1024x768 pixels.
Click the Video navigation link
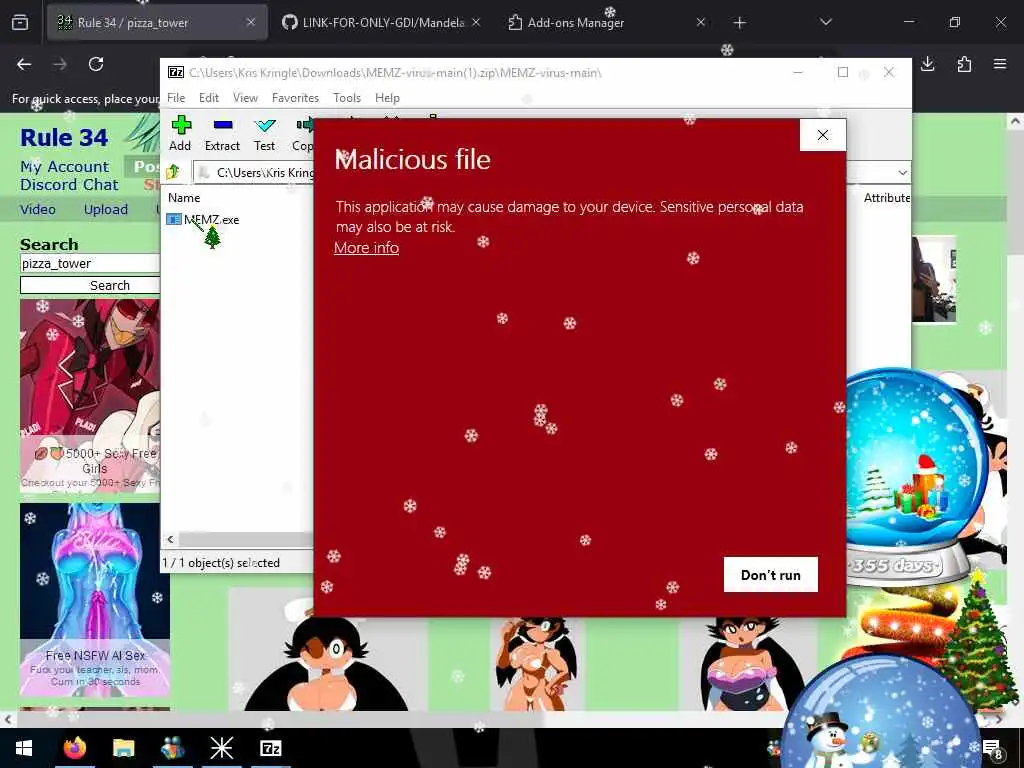click(38, 209)
